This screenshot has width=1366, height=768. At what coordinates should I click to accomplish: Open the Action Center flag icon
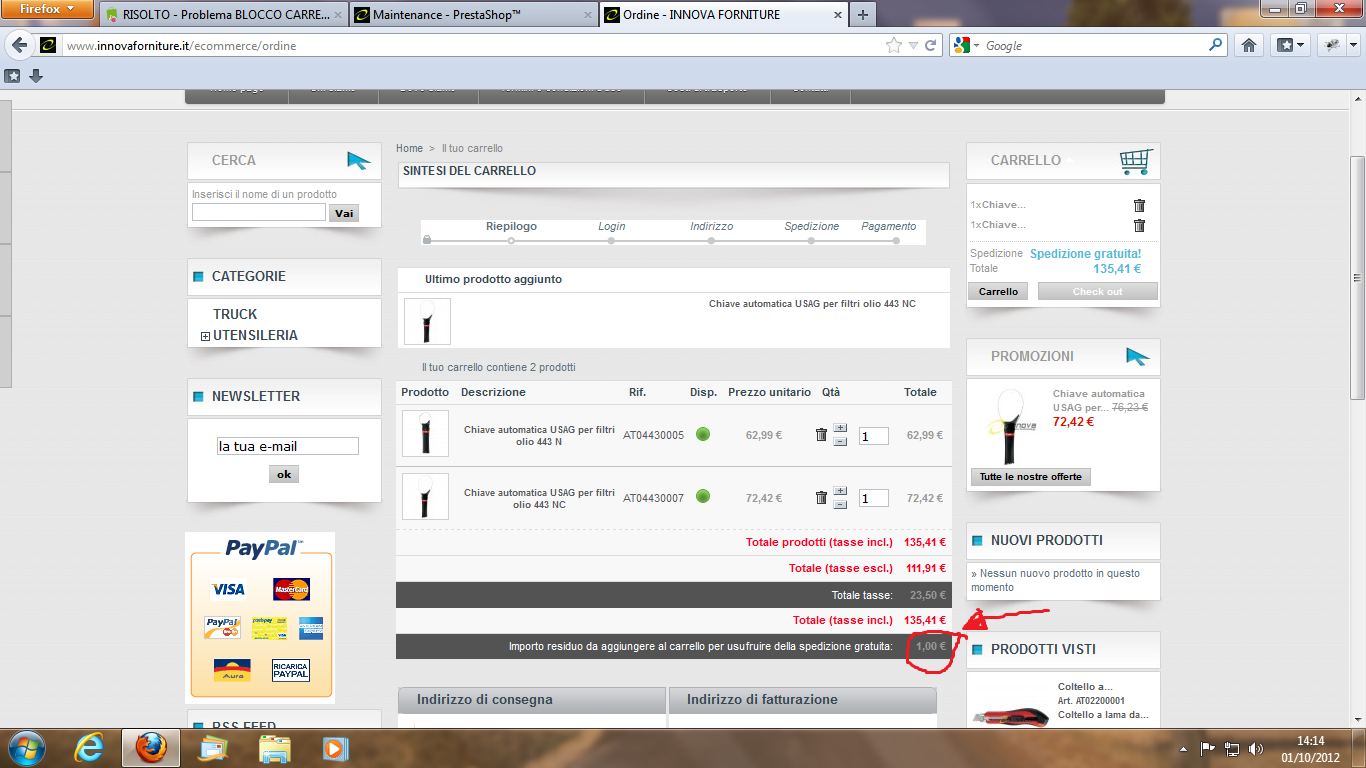(x=1208, y=748)
